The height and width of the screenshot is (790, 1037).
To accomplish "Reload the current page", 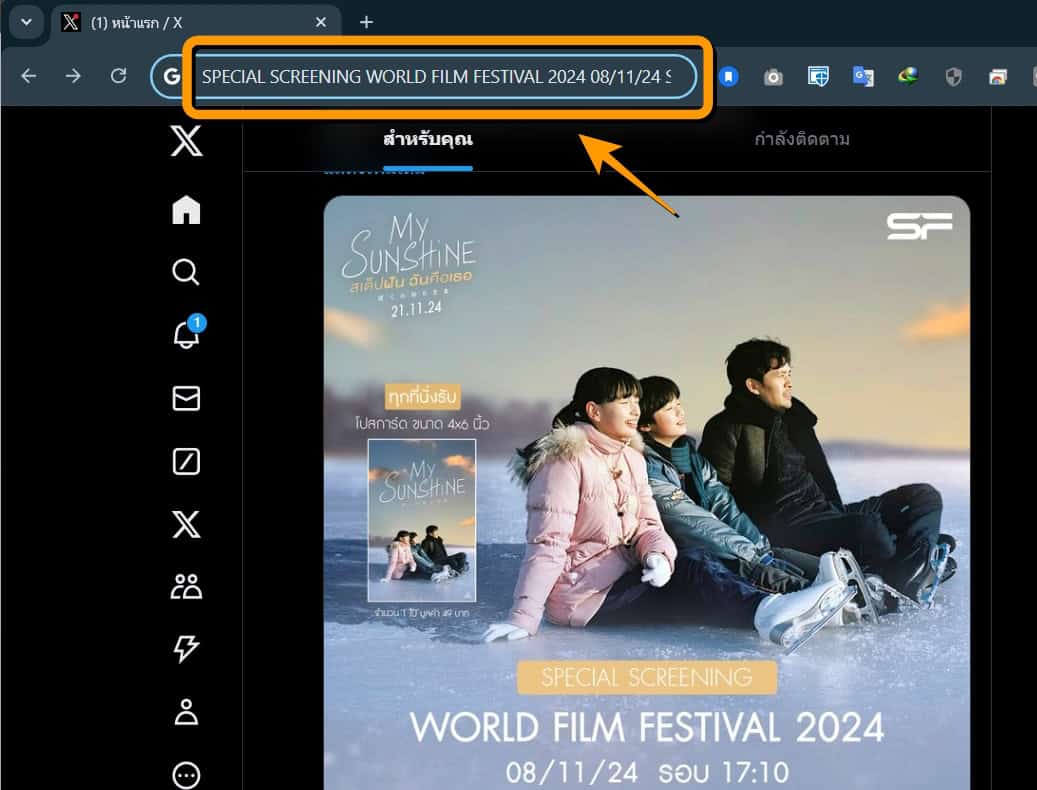I will 118,76.
